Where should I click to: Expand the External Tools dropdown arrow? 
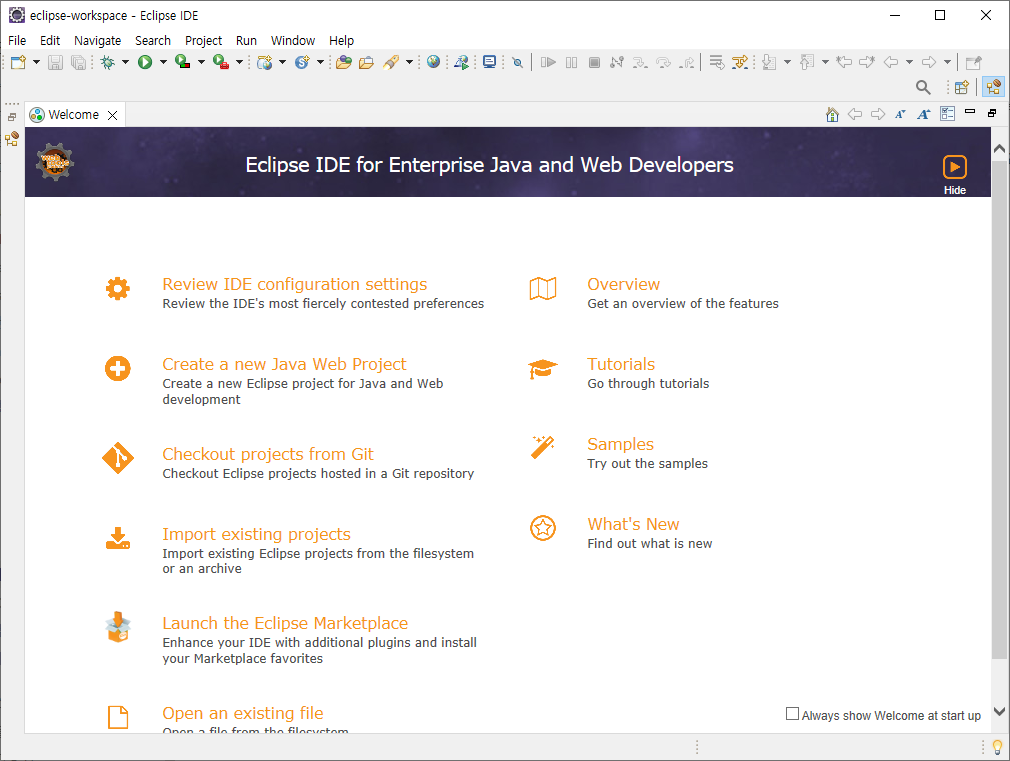tap(239, 63)
